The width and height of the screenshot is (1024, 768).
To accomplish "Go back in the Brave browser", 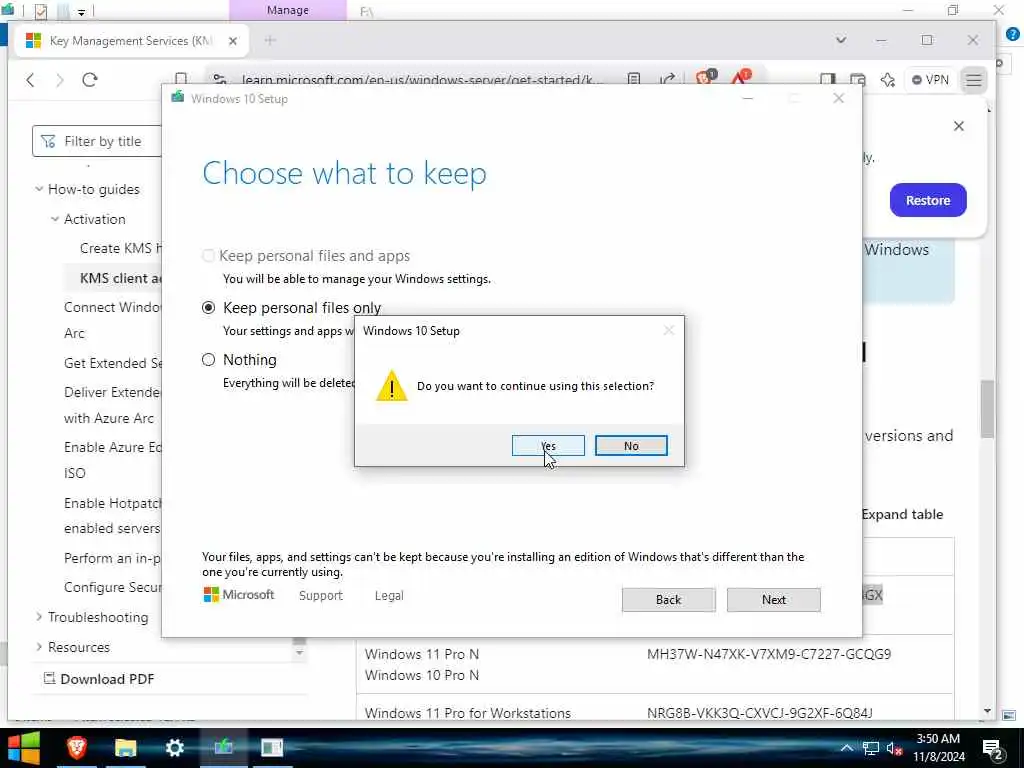I will [x=30, y=80].
